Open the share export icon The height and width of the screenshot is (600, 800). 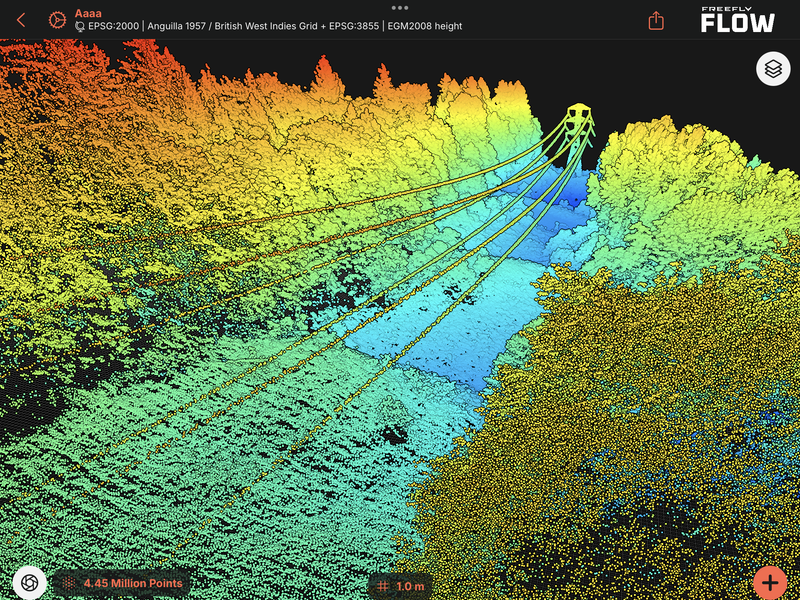pos(656,20)
